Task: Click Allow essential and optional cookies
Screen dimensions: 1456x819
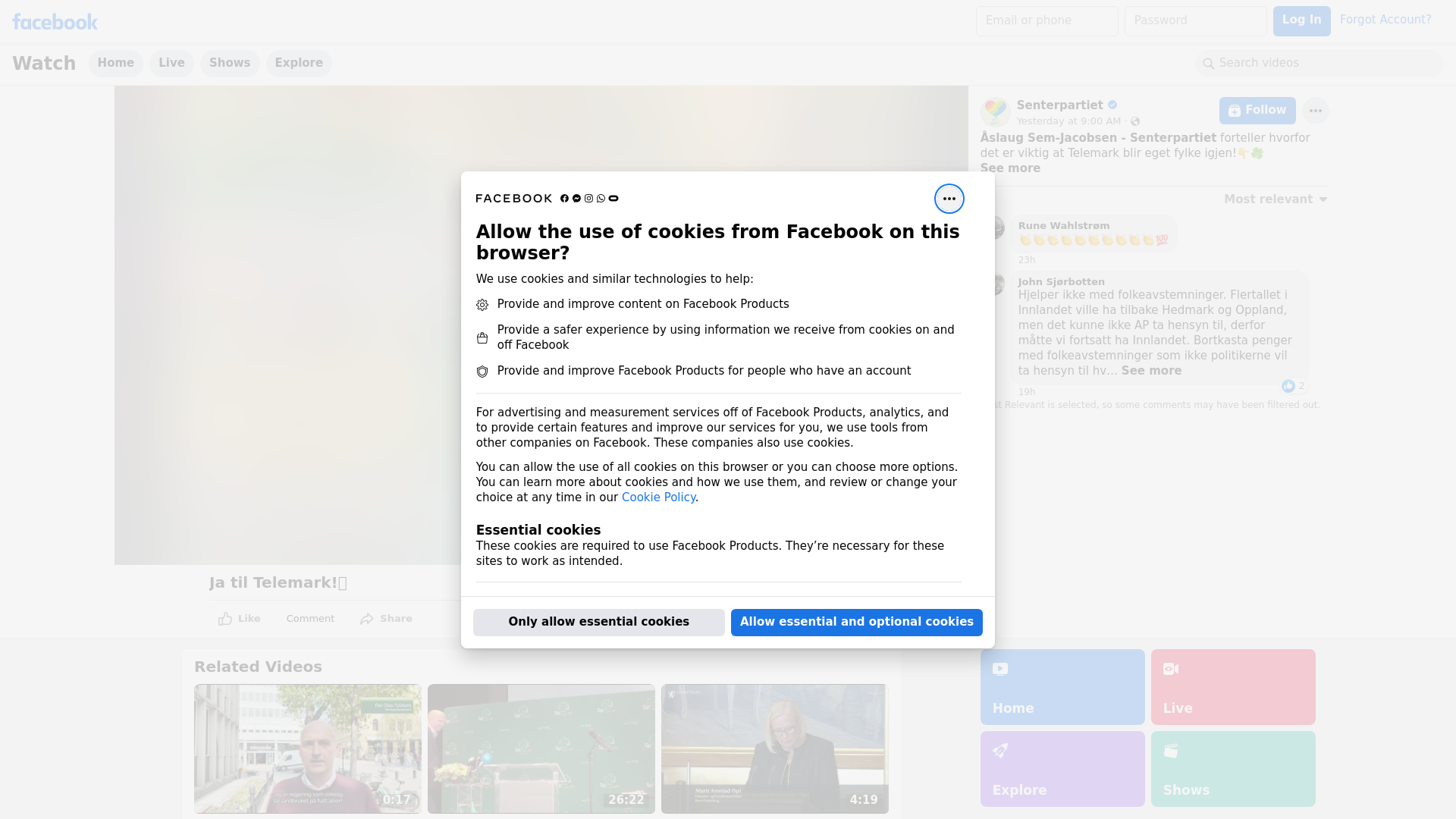Action: [856, 622]
